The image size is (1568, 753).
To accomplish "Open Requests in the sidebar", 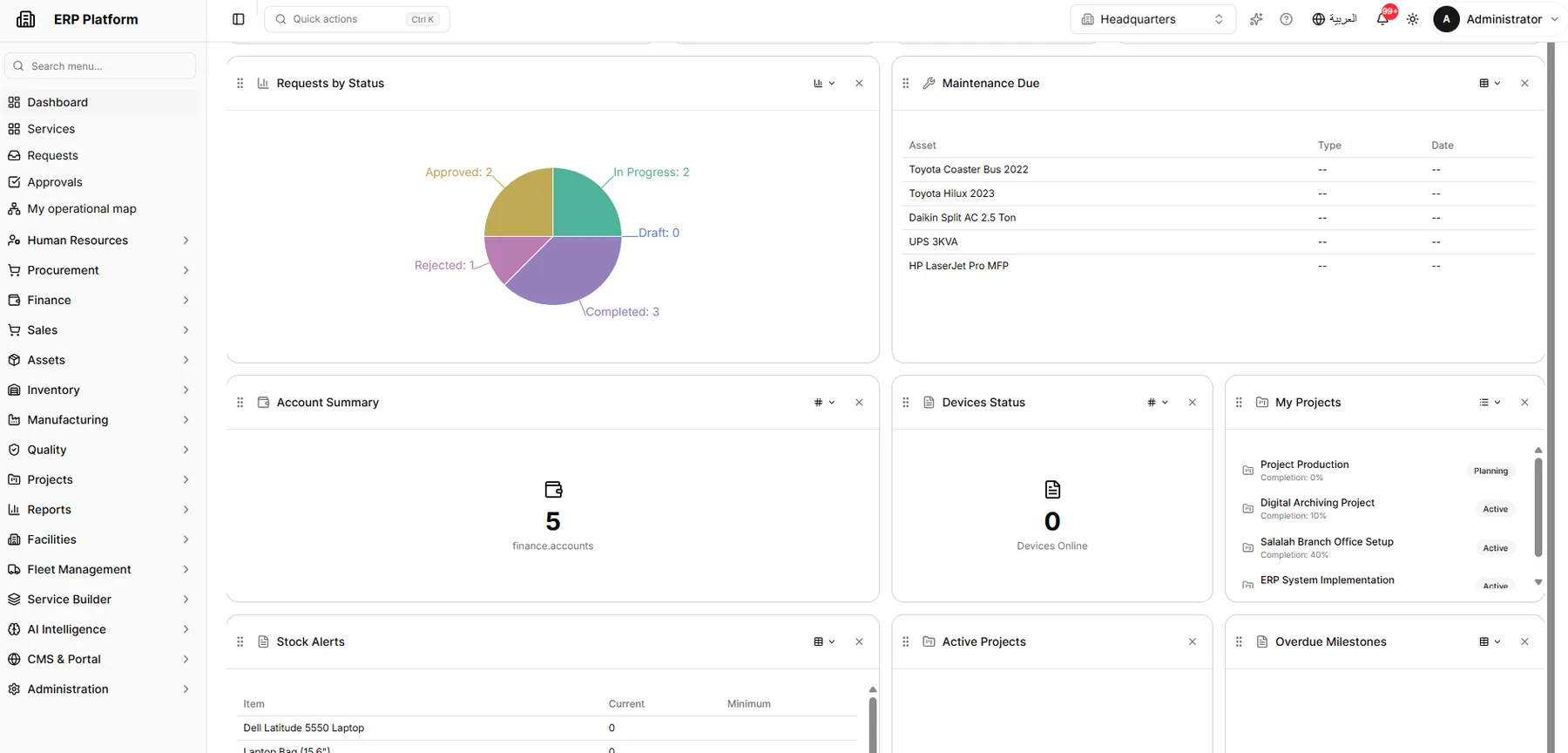I will (100, 155).
